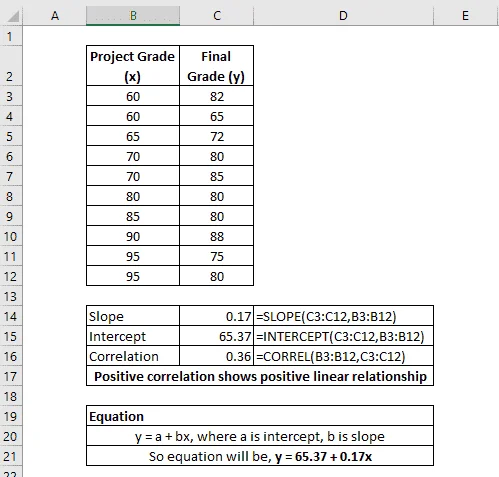Select final grade cell showing 65
The image size is (499, 477).
point(217,116)
